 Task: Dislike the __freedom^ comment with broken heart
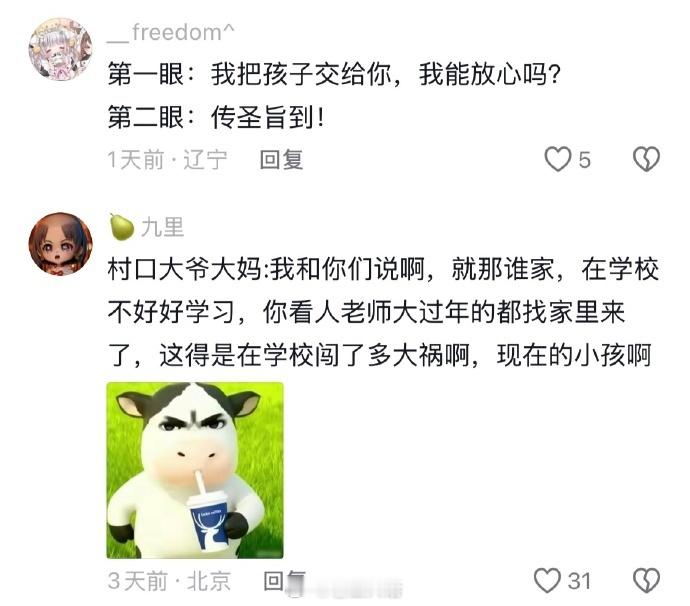coord(646,159)
